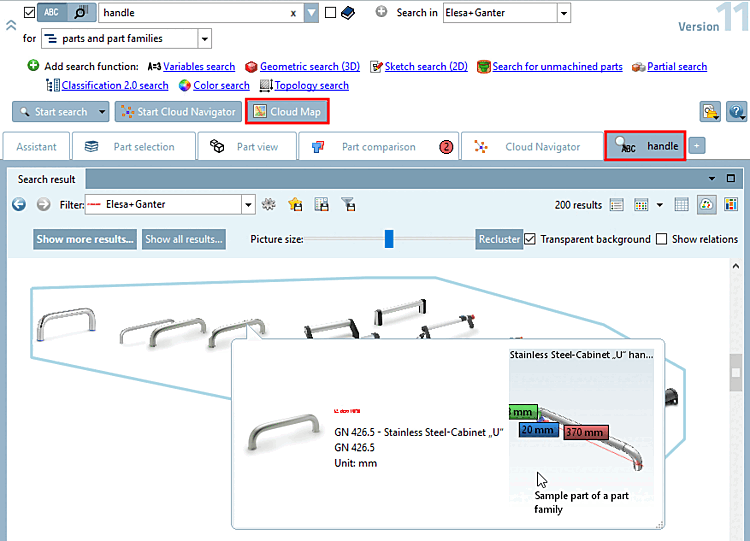Open Topology search link
This screenshot has width=750, height=541.
pyautogui.click(x=311, y=85)
